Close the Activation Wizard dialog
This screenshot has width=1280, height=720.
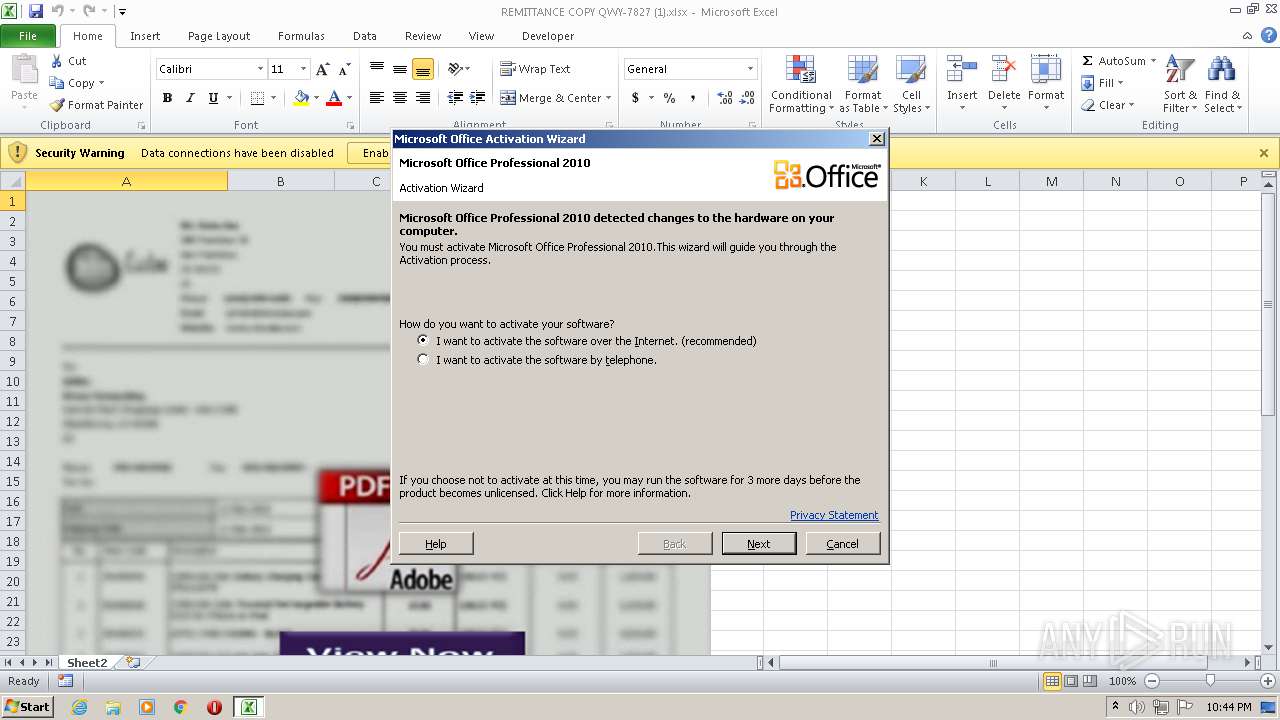[877, 139]
